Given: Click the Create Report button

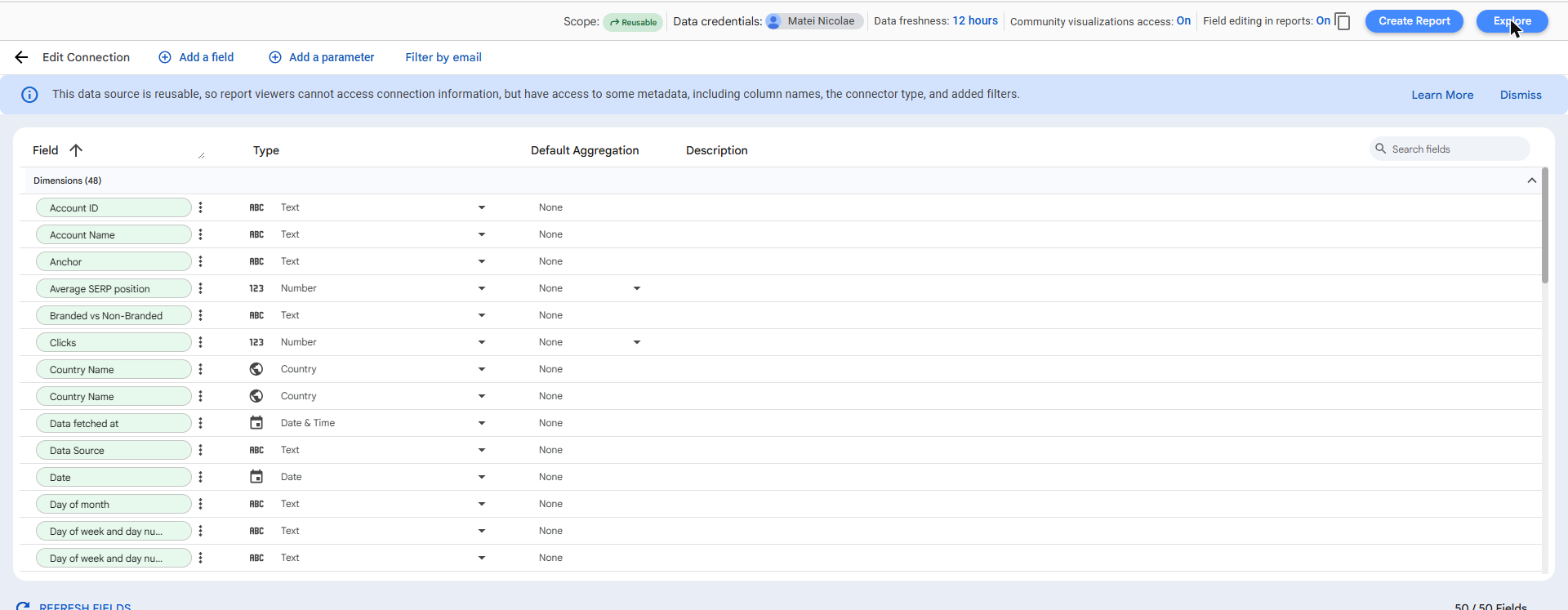Looking at the screenshot, I should coord(1414,21).
